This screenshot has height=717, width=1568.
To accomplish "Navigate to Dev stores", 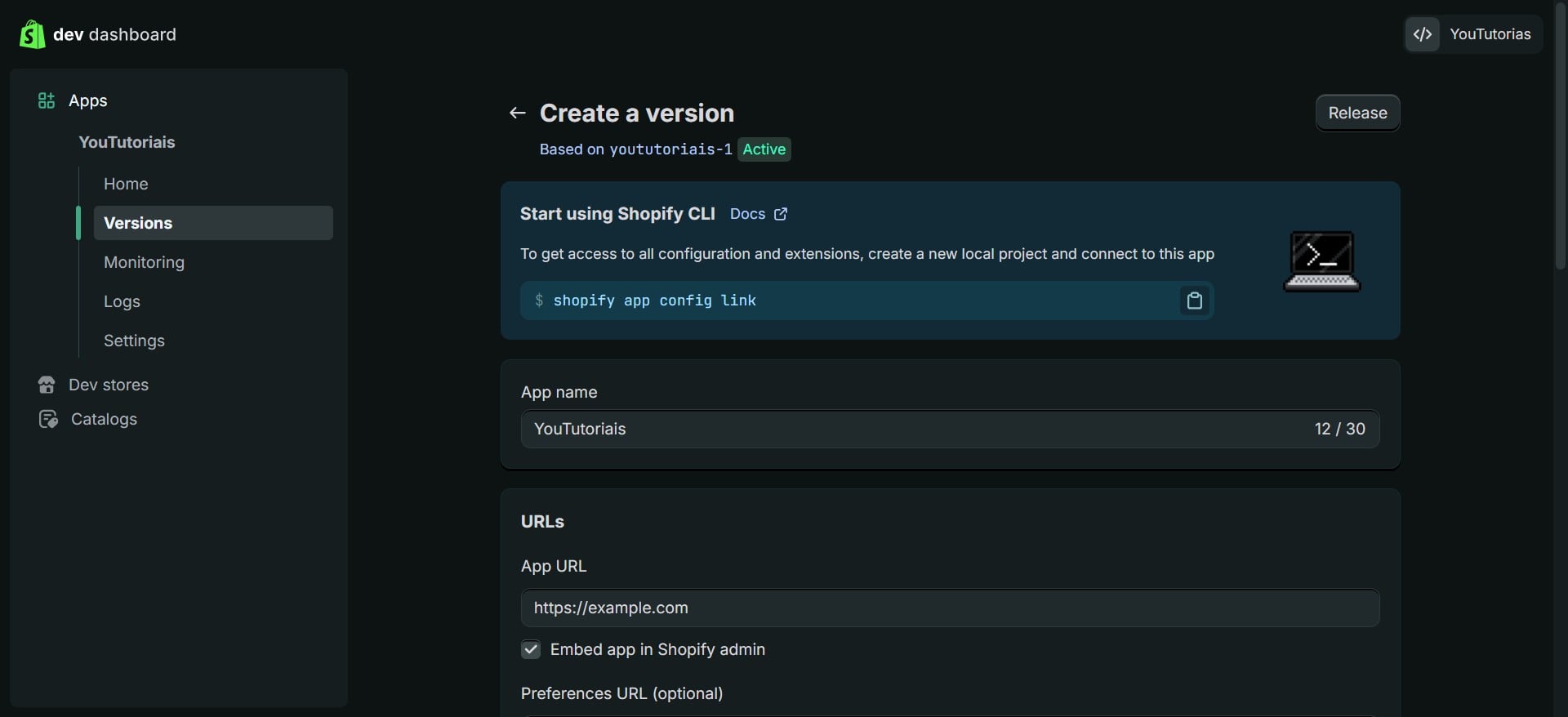I will click(109, 385).
